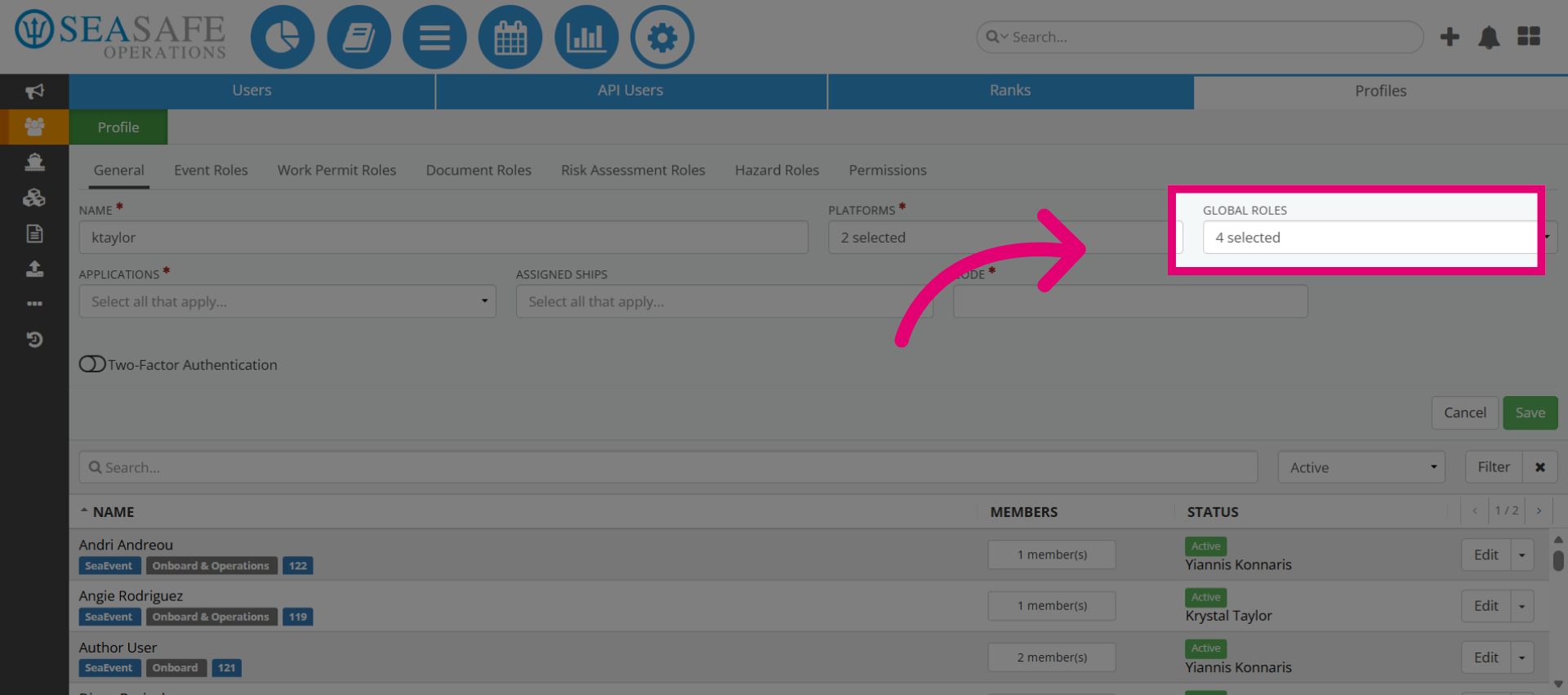Toggle Two-Factor Authentication switch
The width and height of the screenshot is (1568, 695).
[x=92, y=364]
